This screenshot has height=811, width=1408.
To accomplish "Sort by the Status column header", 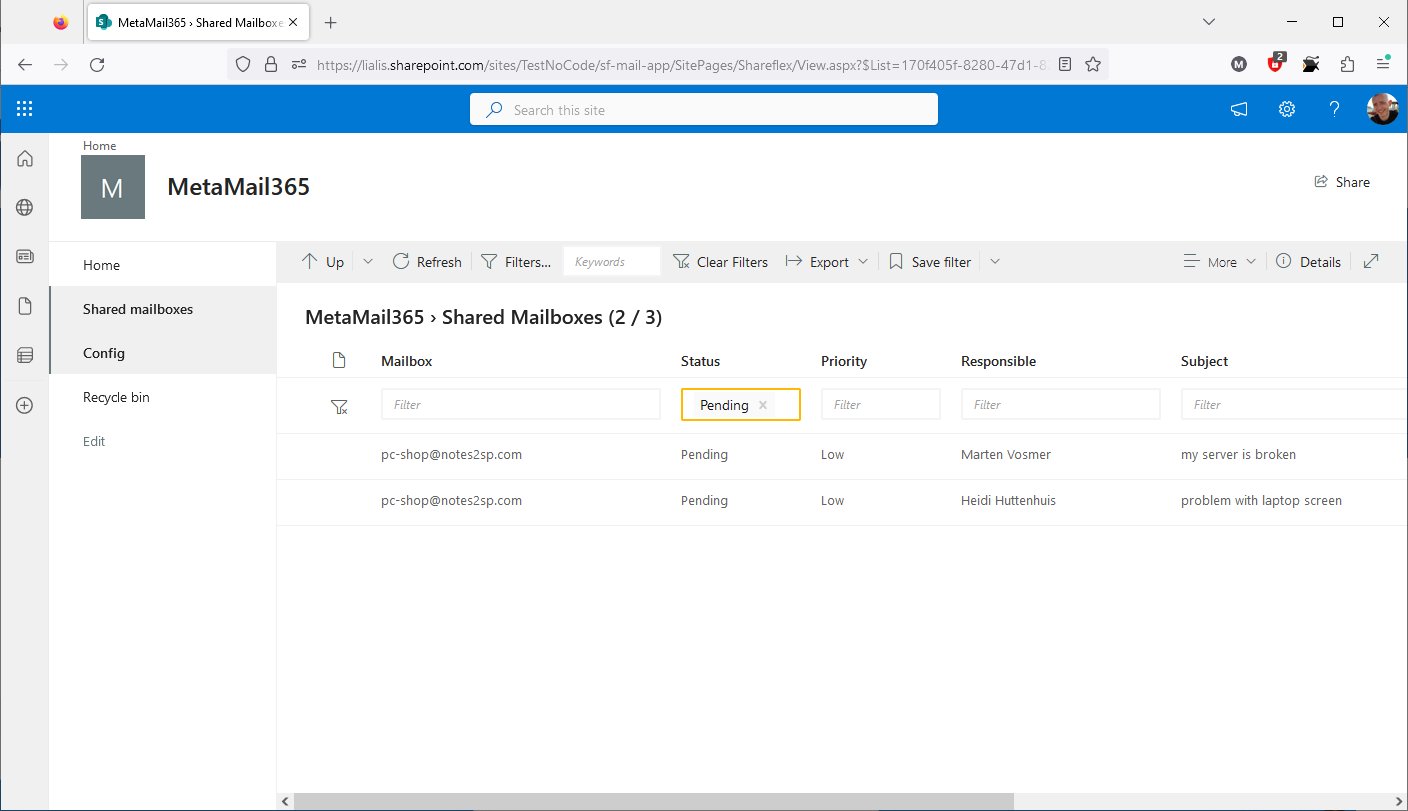I will coord(700,361).
